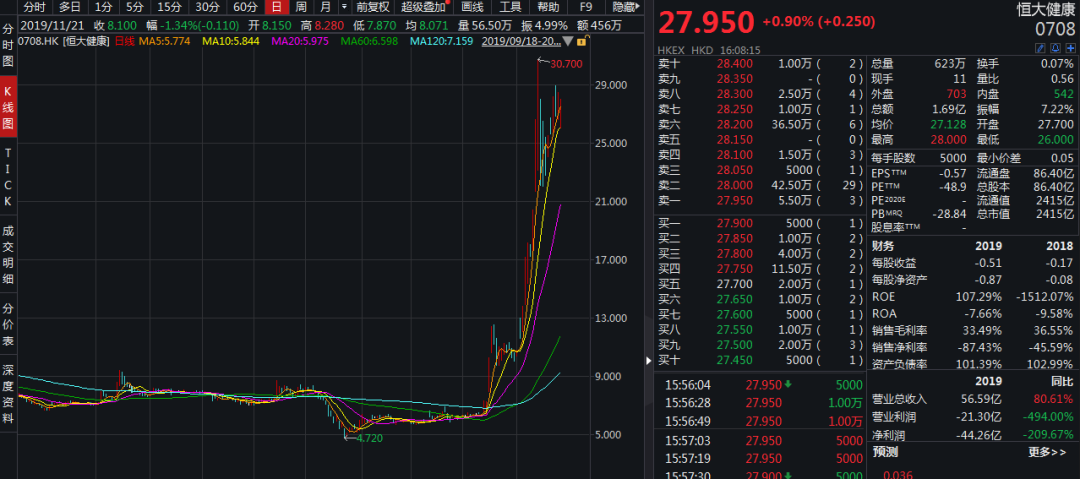Click the 总市值 2415亿 value
This screenshot has width=1080, height=479.
pos(1055,214)
